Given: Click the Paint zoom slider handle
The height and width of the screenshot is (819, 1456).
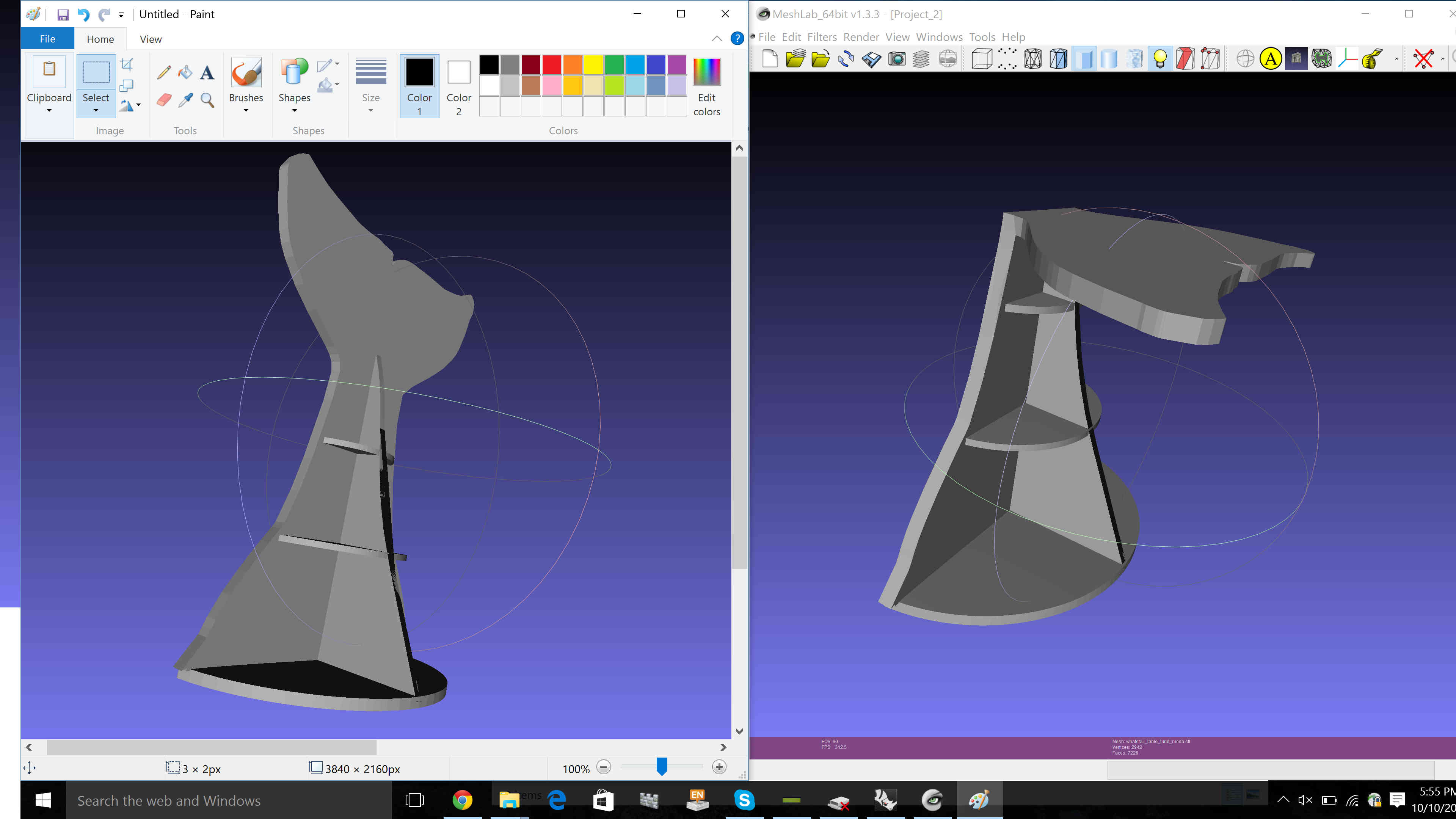Looking at the screenshot, I should pyautogui.click(x=662, y=767).
